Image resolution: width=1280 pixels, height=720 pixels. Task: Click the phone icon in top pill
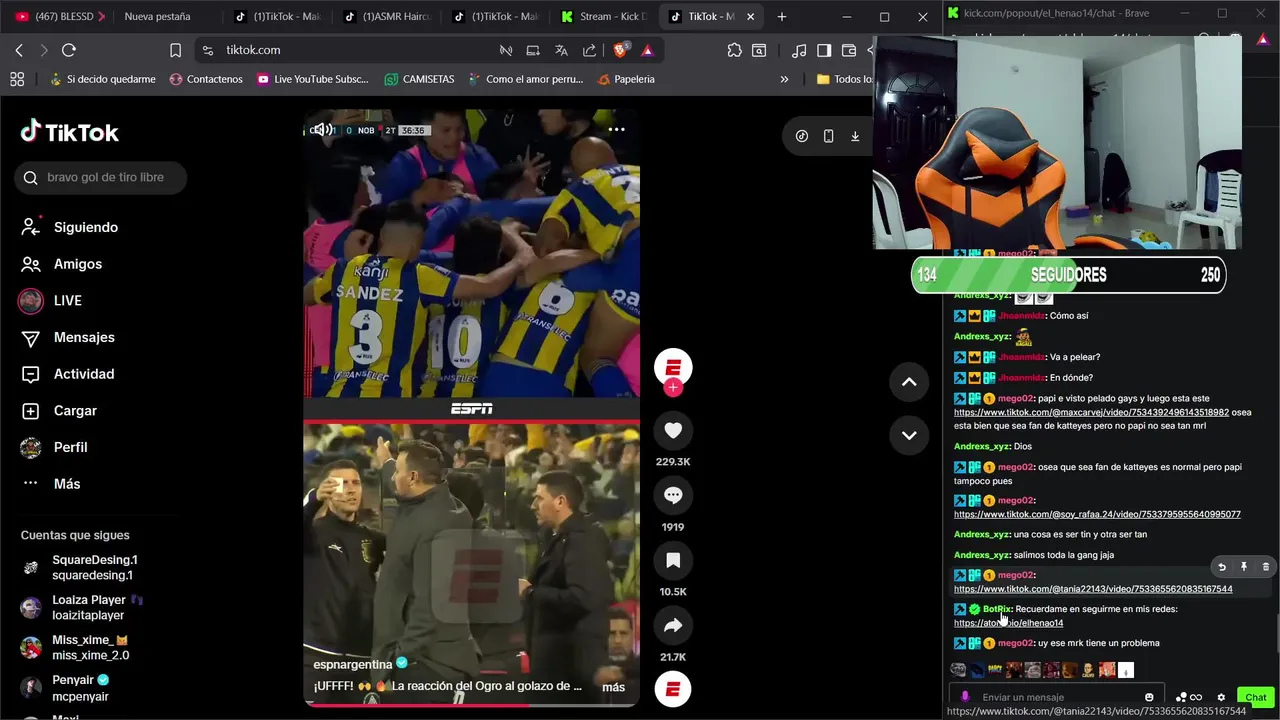[x=828, y=136]
